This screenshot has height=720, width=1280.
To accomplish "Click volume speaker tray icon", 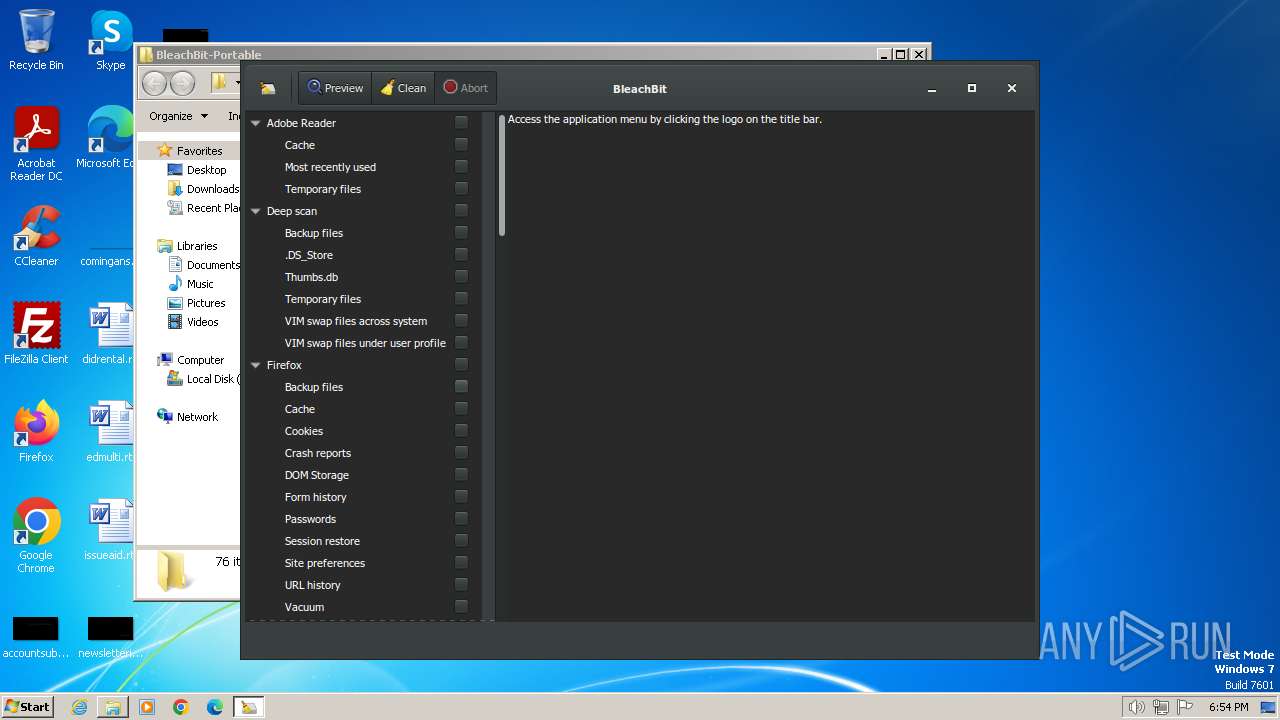I will [x=1136, y=707].
